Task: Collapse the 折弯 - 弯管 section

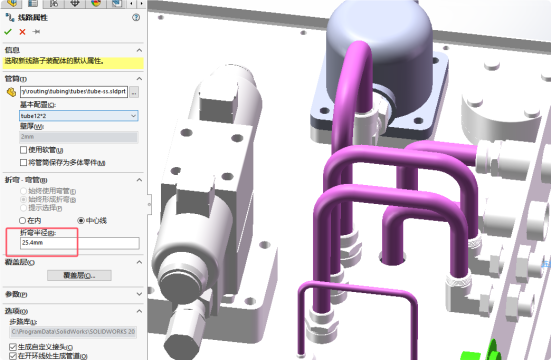Action: 140,180
